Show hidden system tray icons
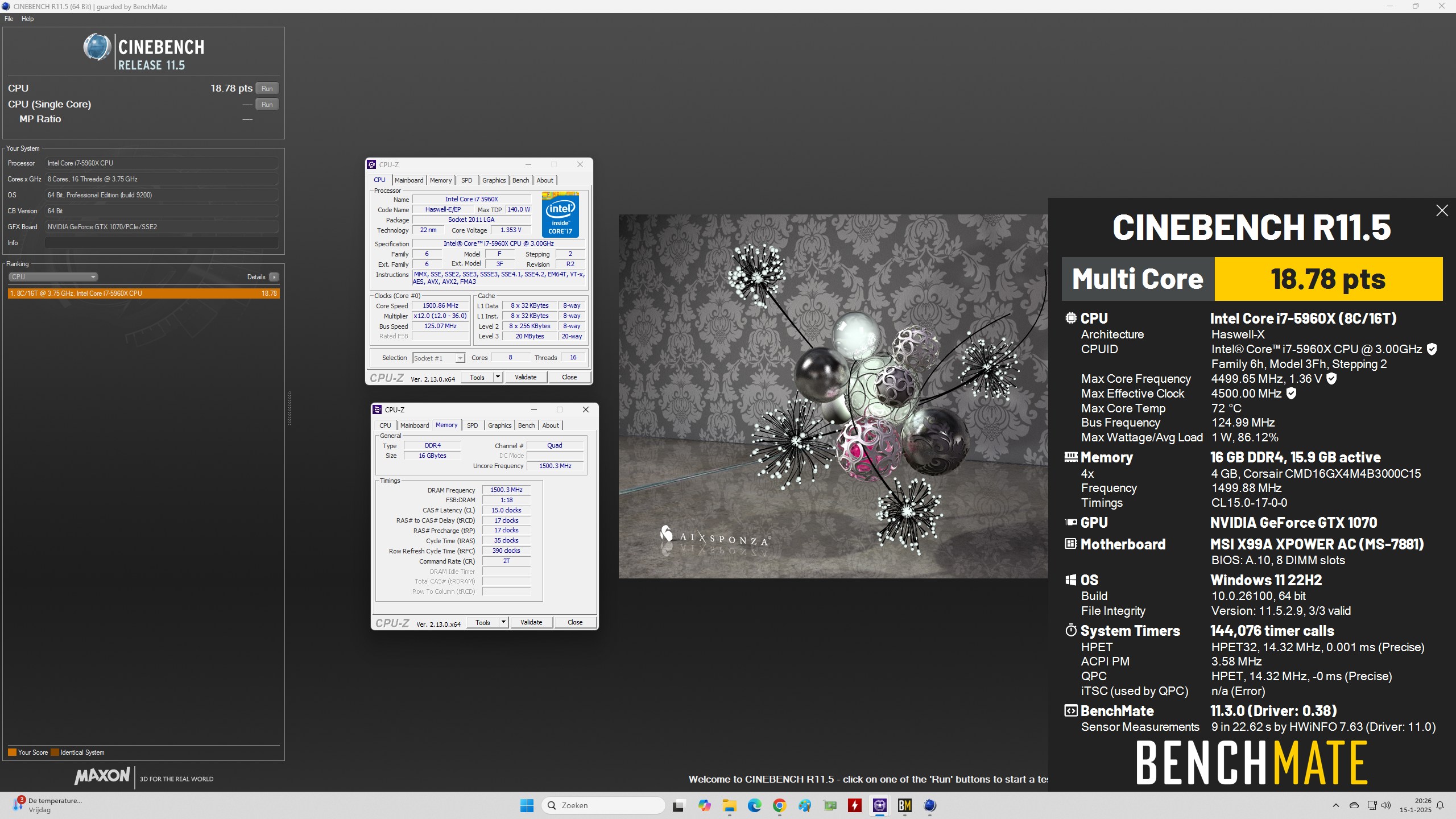This screenshot has height=819, width=1456. click(1336, 805)
